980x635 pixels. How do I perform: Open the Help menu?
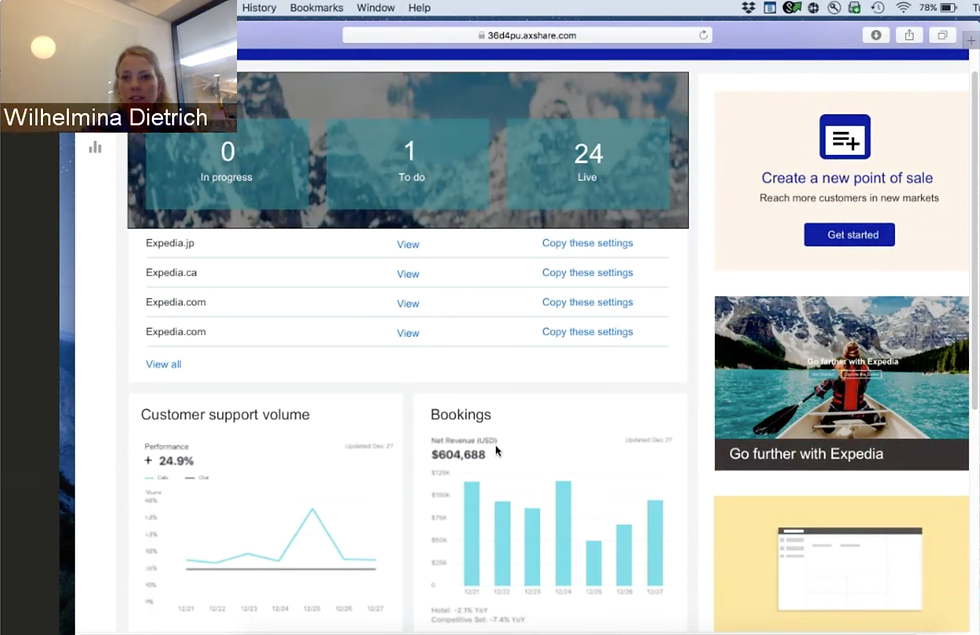[x=419, y=8]
